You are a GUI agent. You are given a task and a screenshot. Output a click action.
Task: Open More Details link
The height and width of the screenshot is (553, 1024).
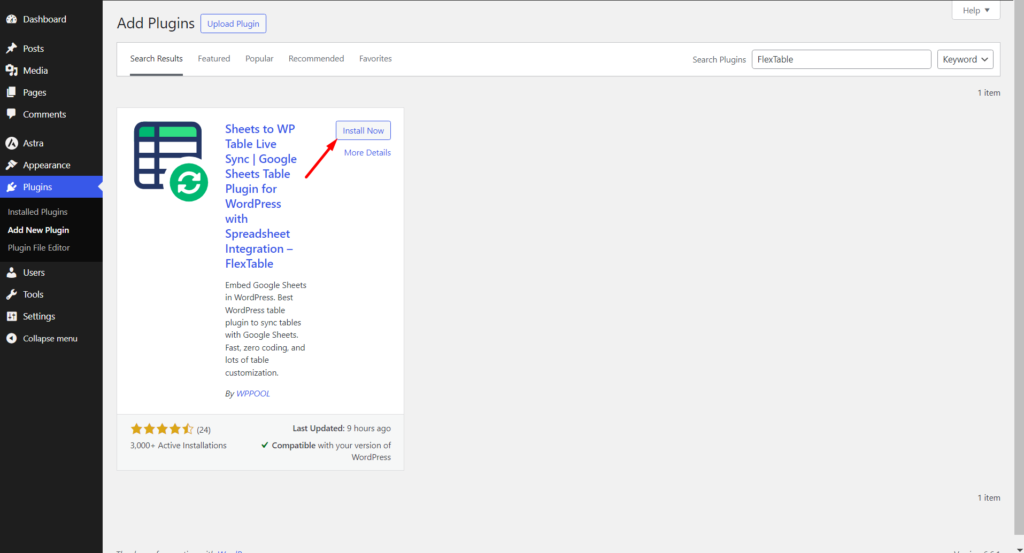[367, 153]
